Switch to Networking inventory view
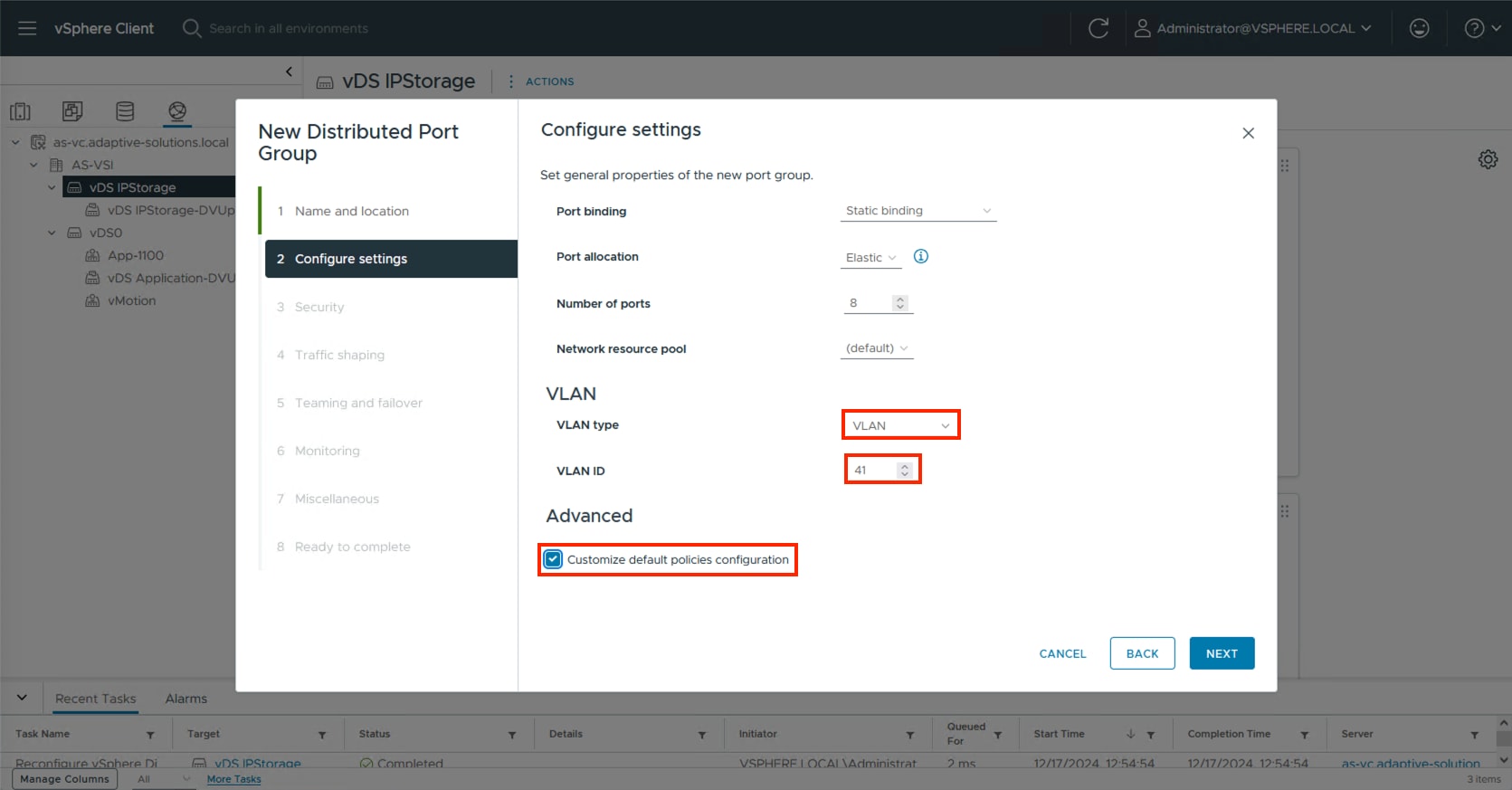1512x790 pixels. point(177,111)
